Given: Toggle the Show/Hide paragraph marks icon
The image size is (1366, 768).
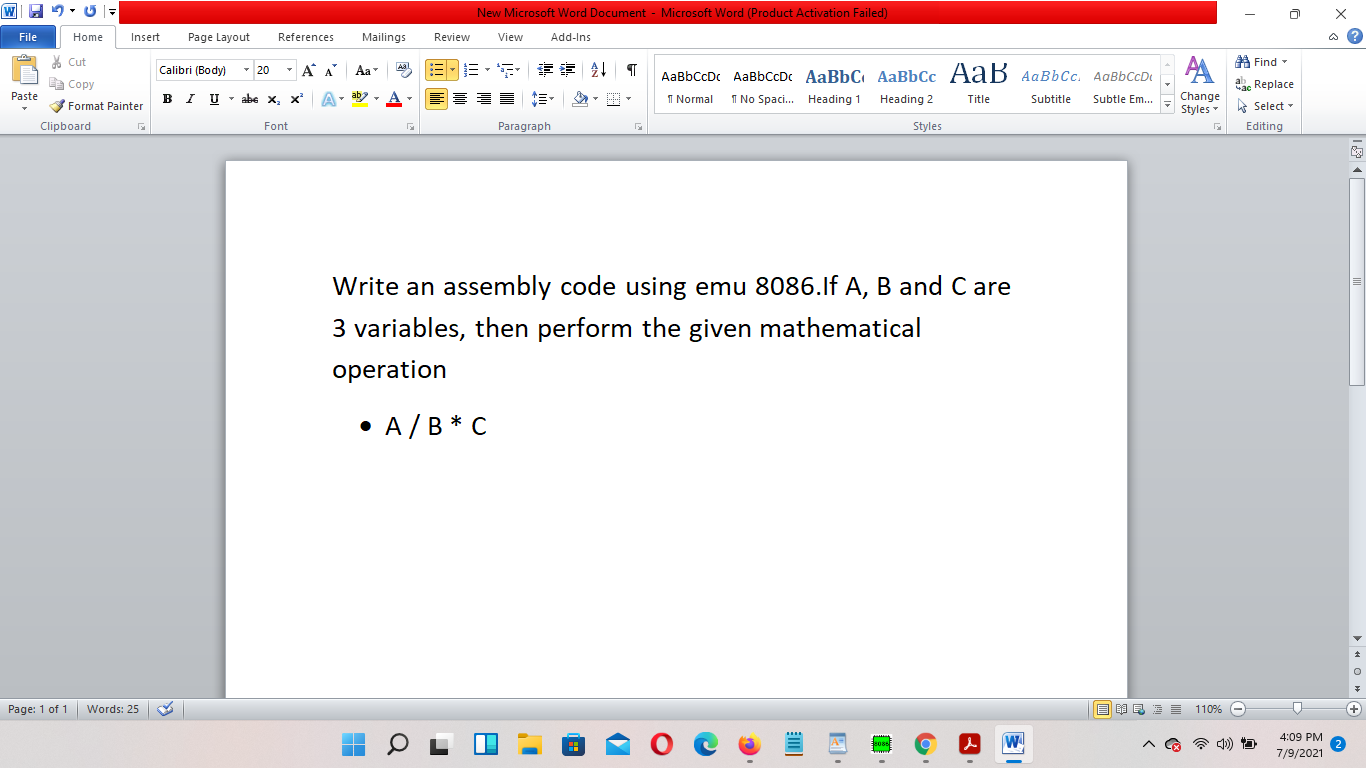Looking at the screenshot, I should [x=630, y=69].
